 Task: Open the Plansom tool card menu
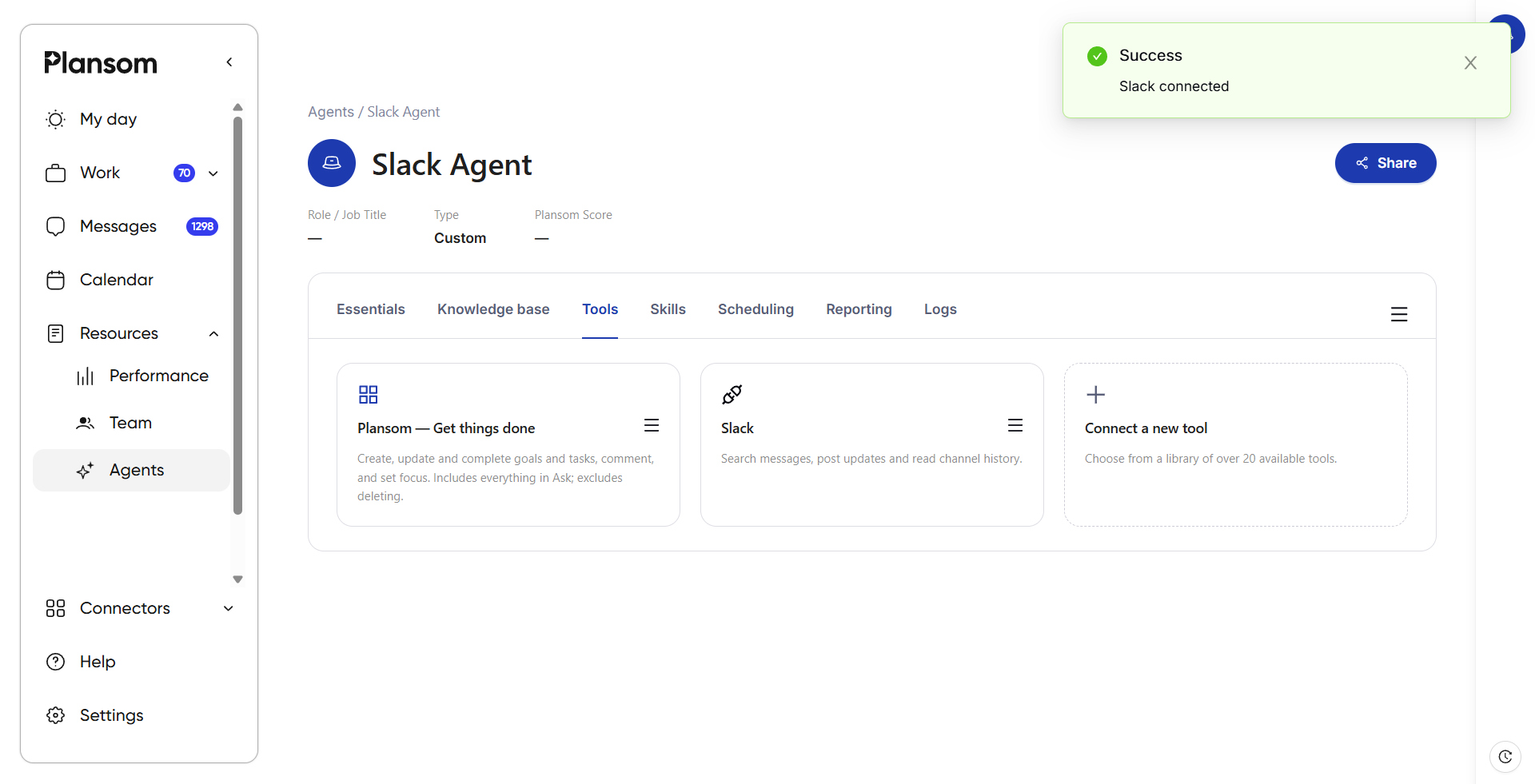[x=652, y=425]
